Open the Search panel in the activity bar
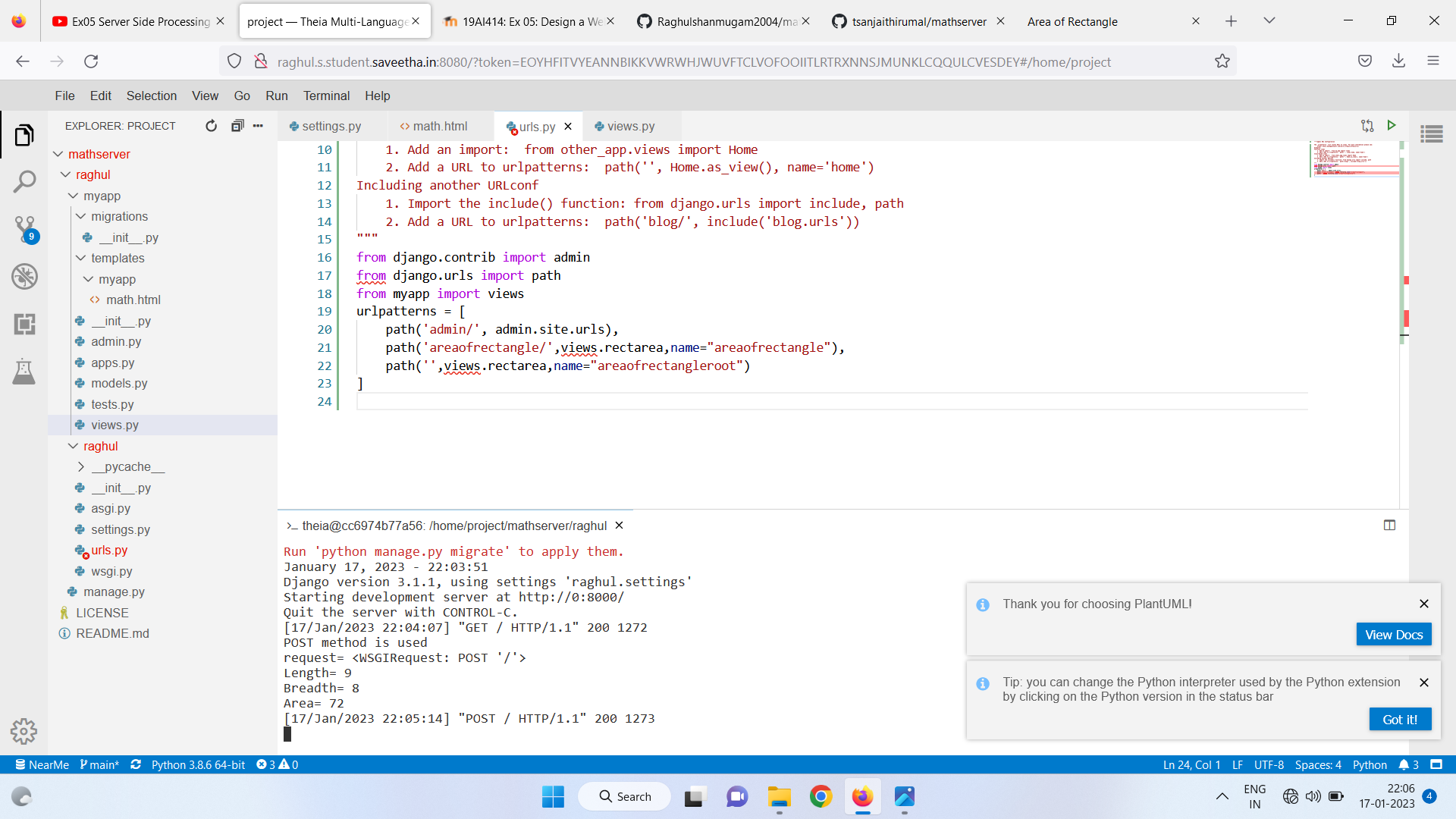The height and width of the screenshot is (819, 1456). coord(25,181)
